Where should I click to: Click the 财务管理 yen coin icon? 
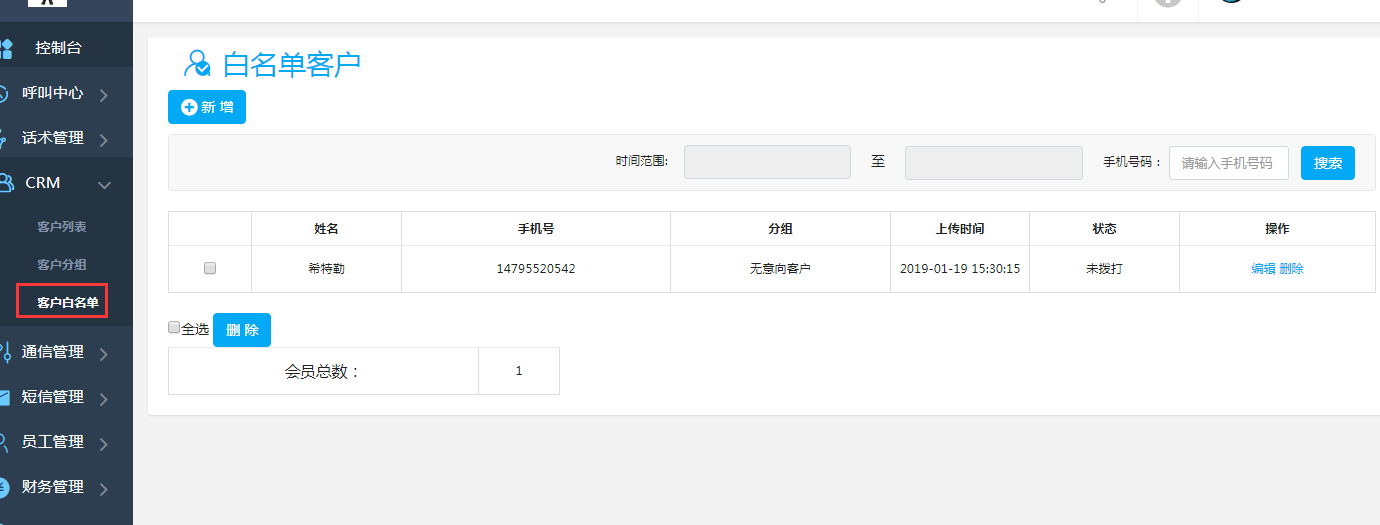coord(5,487)
